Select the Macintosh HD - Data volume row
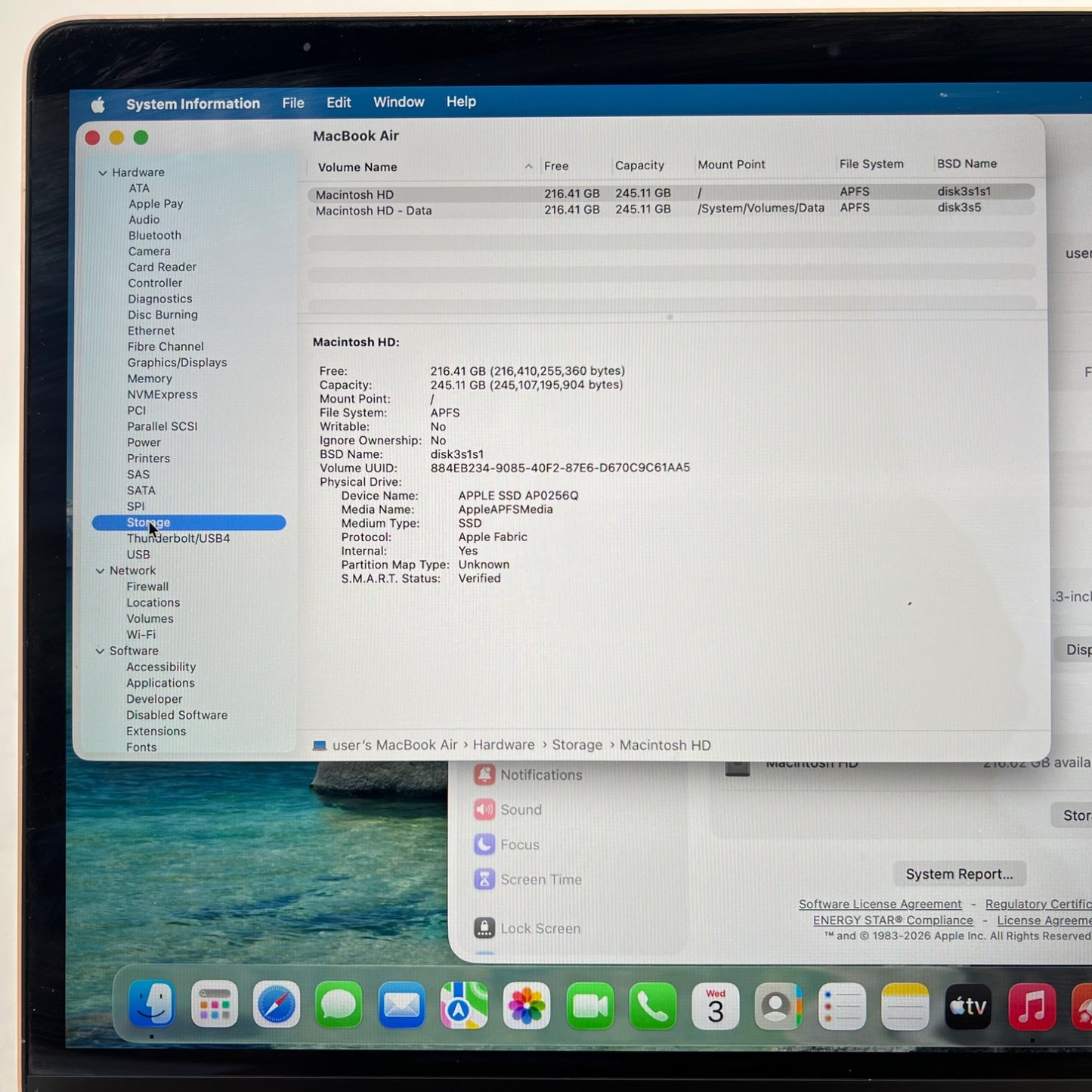This screenshot has height=1092, width=1092. pos(671,209)
